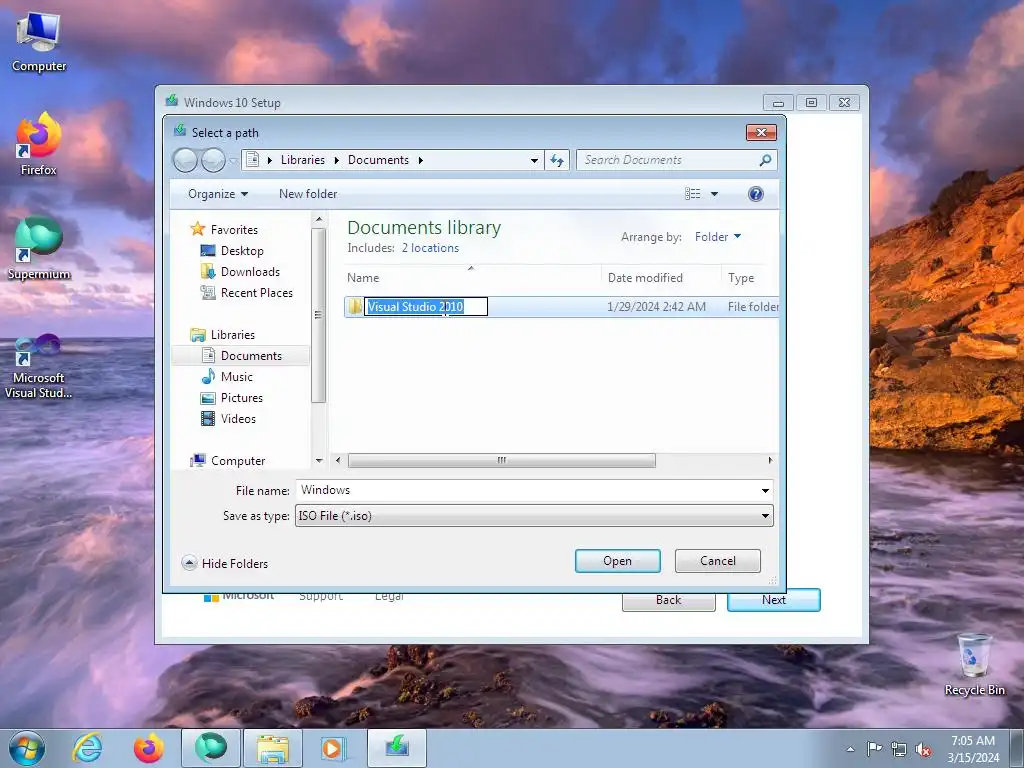Select Libraries in the address breadcrumb
The width and height of the screenshot is (1024, 768).
tap(302, 160)
